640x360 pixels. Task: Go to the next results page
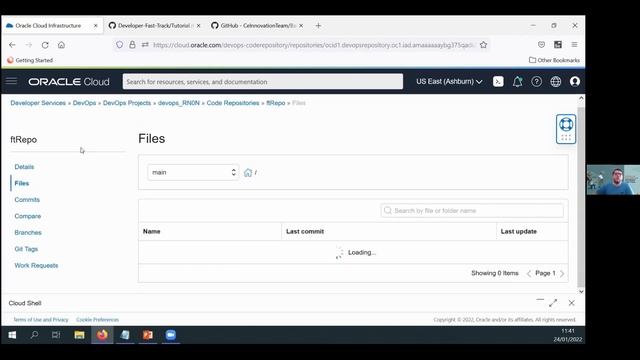pyautogui.click(x=562, y=273)
